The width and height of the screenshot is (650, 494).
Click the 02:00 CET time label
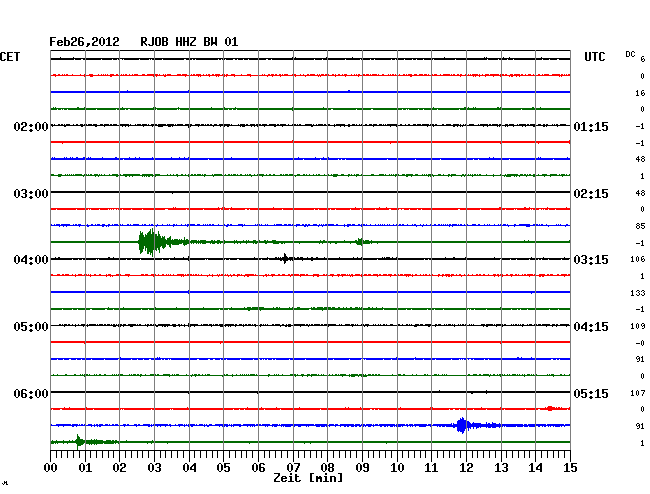pos(31,126)
